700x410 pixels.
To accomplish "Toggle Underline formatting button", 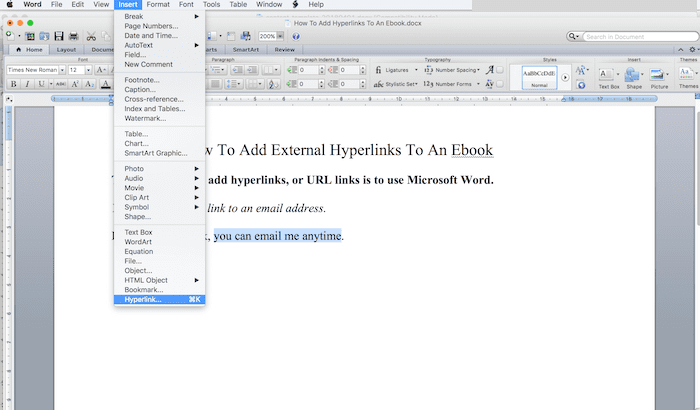I will coord(42,85).
